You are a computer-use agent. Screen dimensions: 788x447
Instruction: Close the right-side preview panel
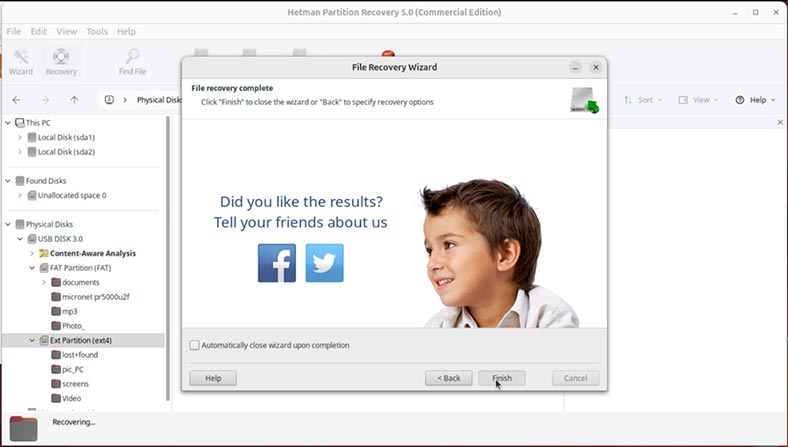[780, 122]
